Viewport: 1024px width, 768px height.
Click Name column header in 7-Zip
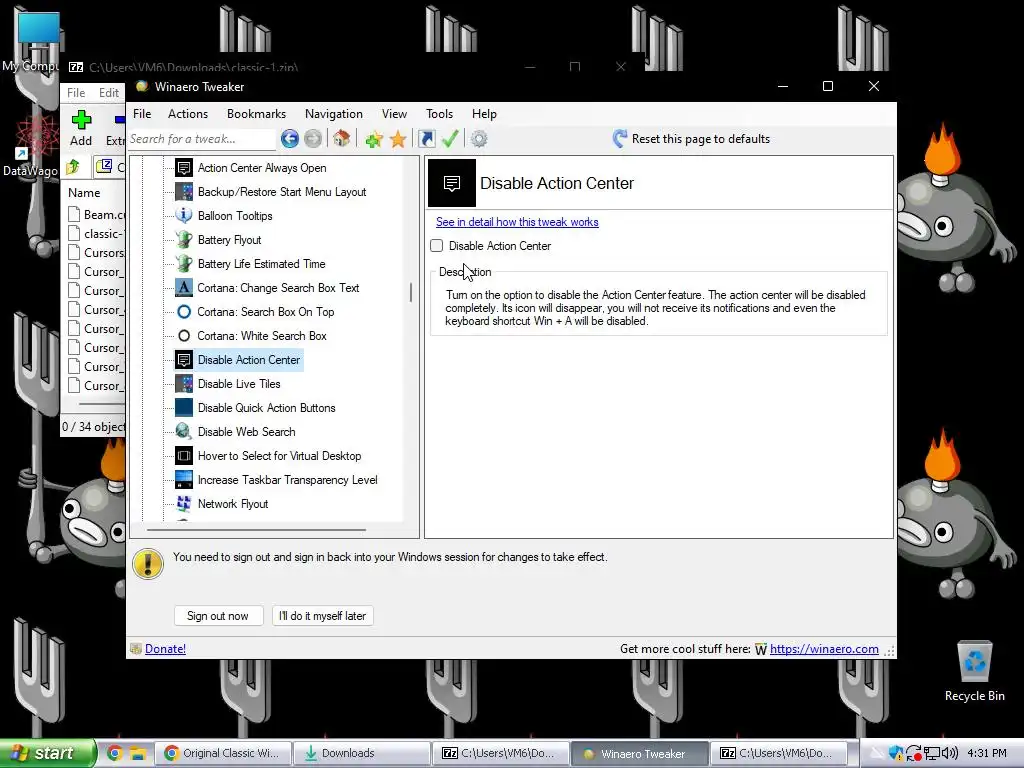point(84,193)
